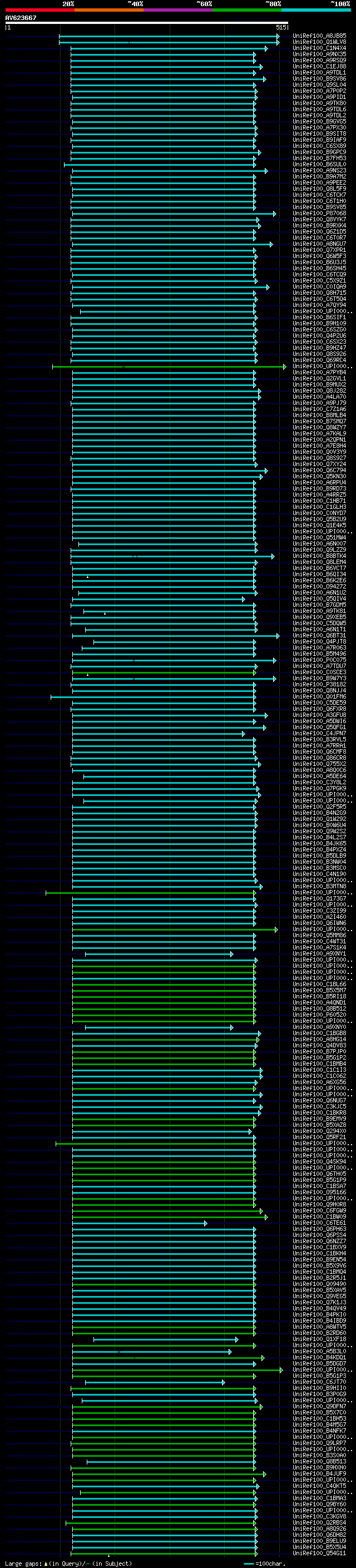The image size is (356, 1568).
Task: Select the UniRef100_B4N2G9 label
Action: click(x=319, y=813)
